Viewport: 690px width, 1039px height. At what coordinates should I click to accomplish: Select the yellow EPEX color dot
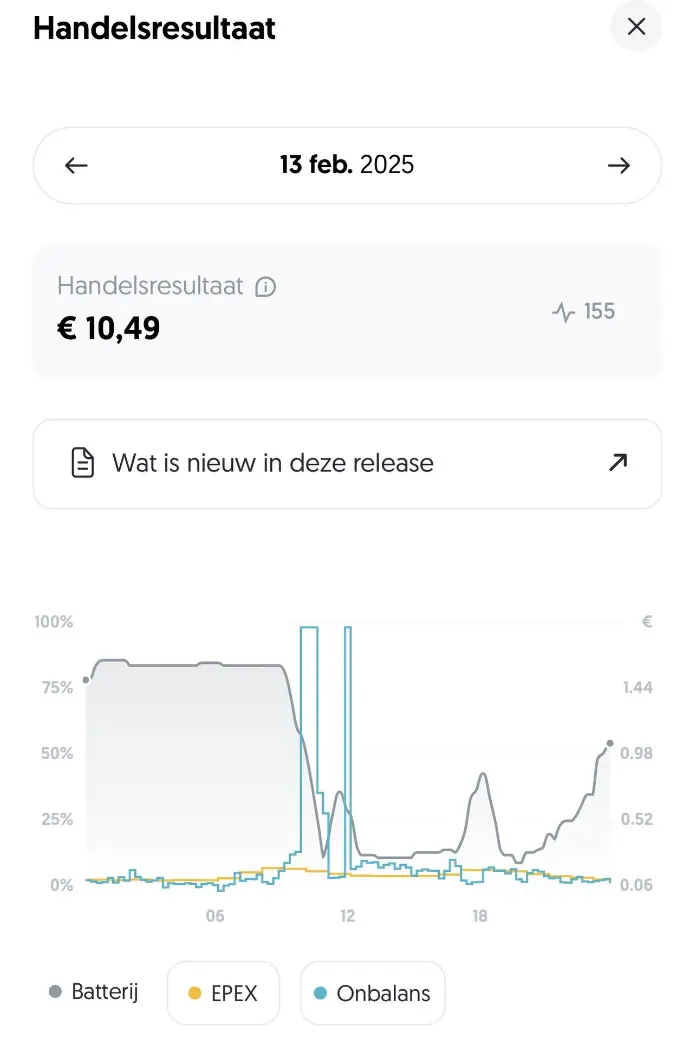[194, 993]
